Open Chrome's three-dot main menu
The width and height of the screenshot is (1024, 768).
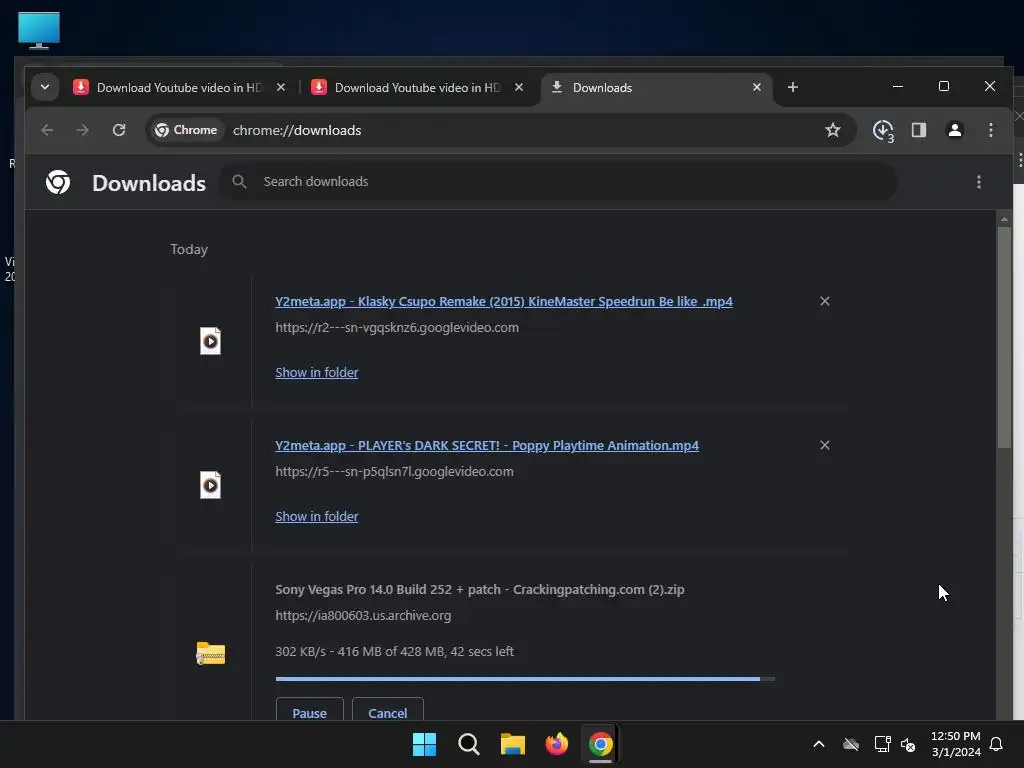(991, 130)
